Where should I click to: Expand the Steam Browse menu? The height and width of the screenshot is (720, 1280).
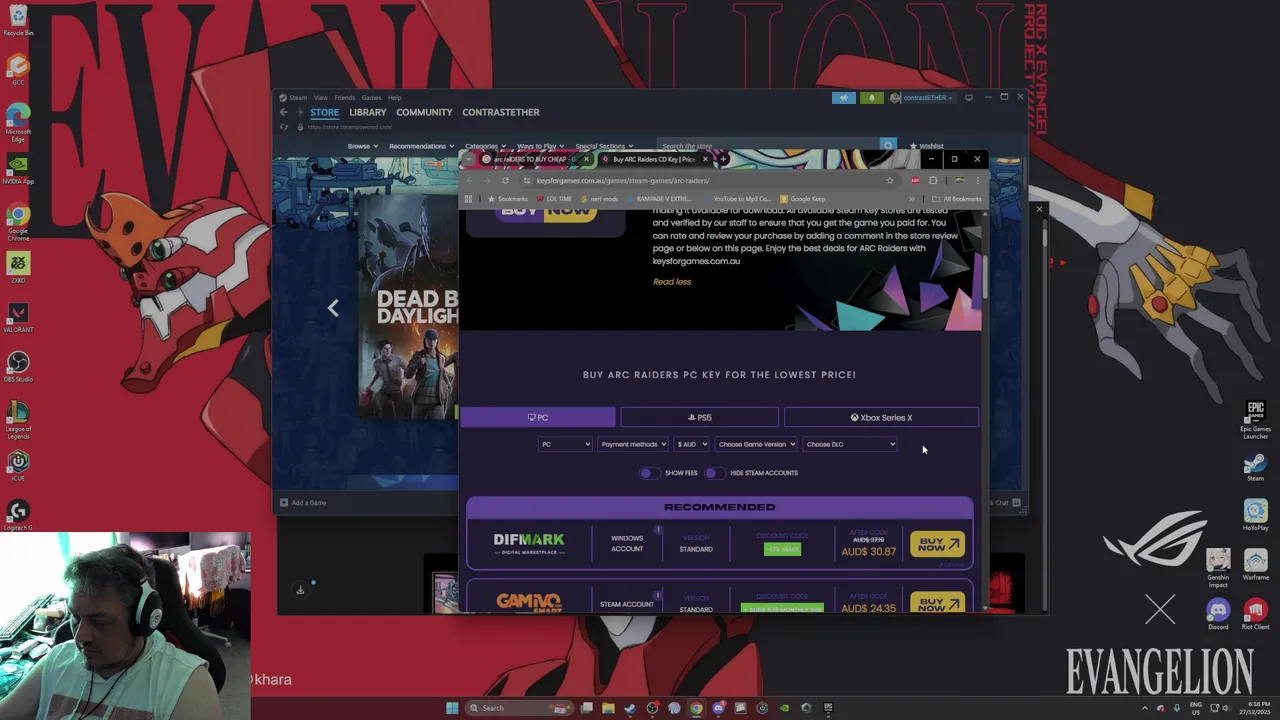(x=362, y=146)
